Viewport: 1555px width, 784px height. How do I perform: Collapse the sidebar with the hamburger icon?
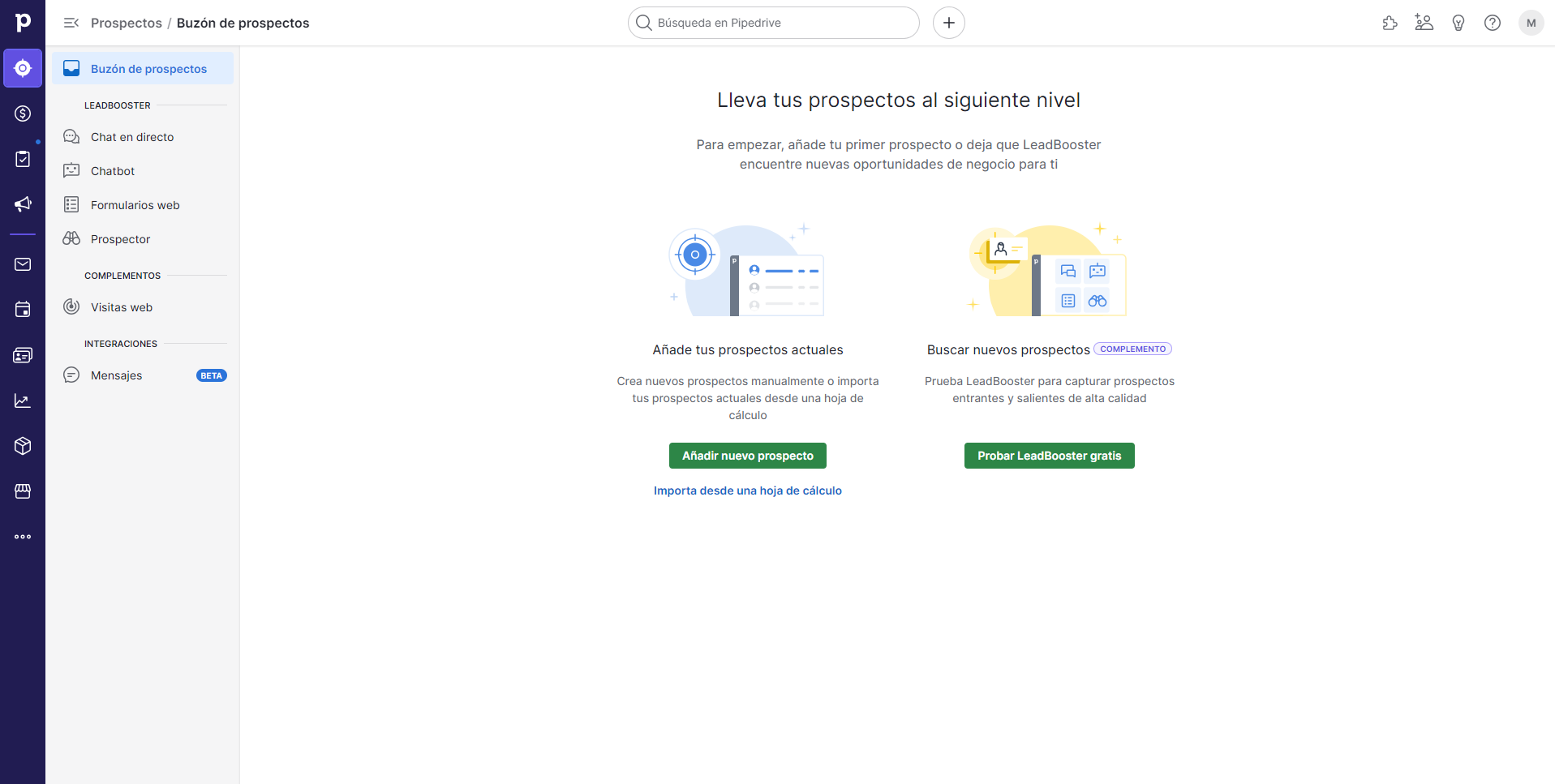click(71, 23)
